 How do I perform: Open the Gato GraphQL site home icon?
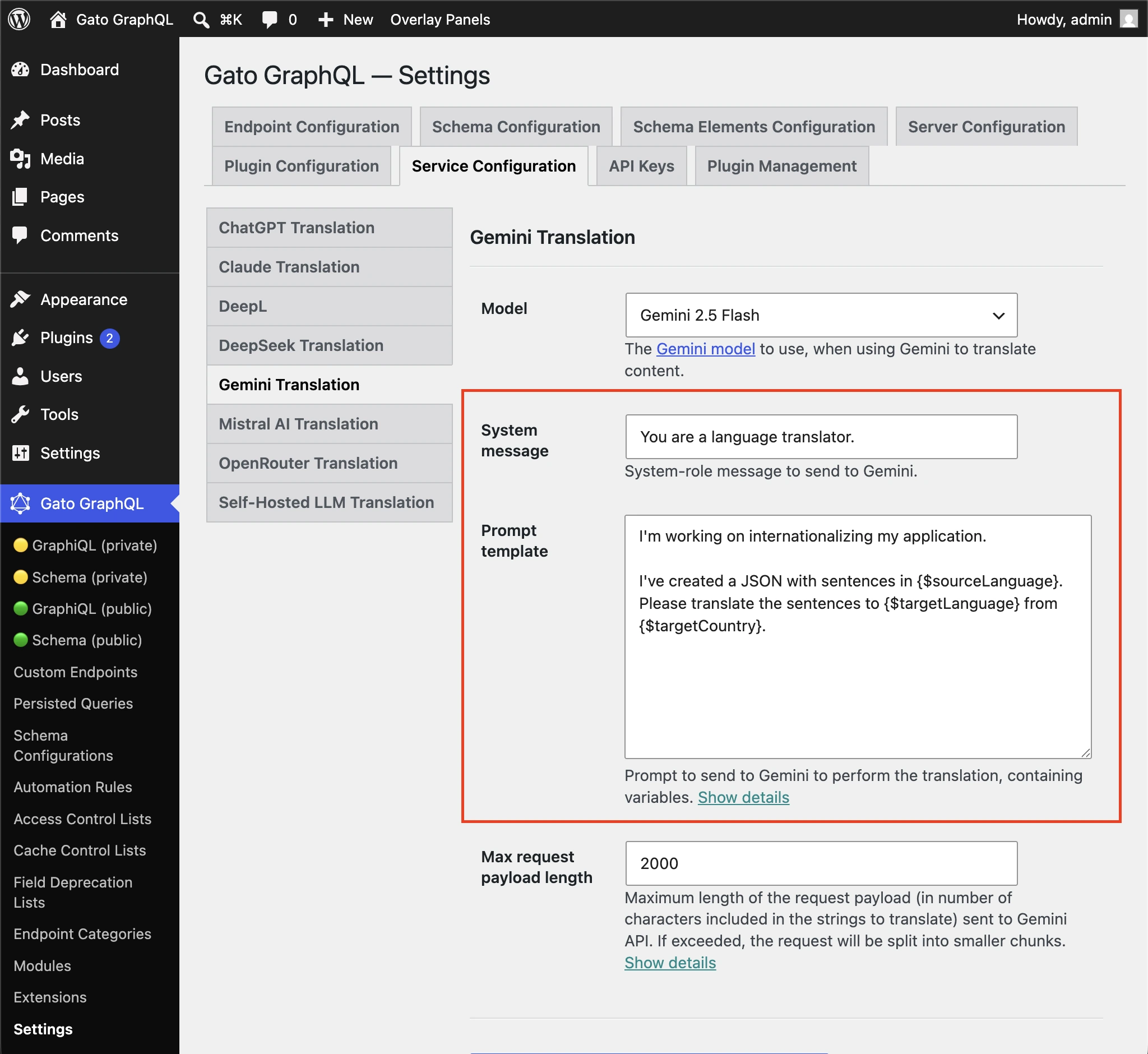pyautogui.click(x=58, y=20)
